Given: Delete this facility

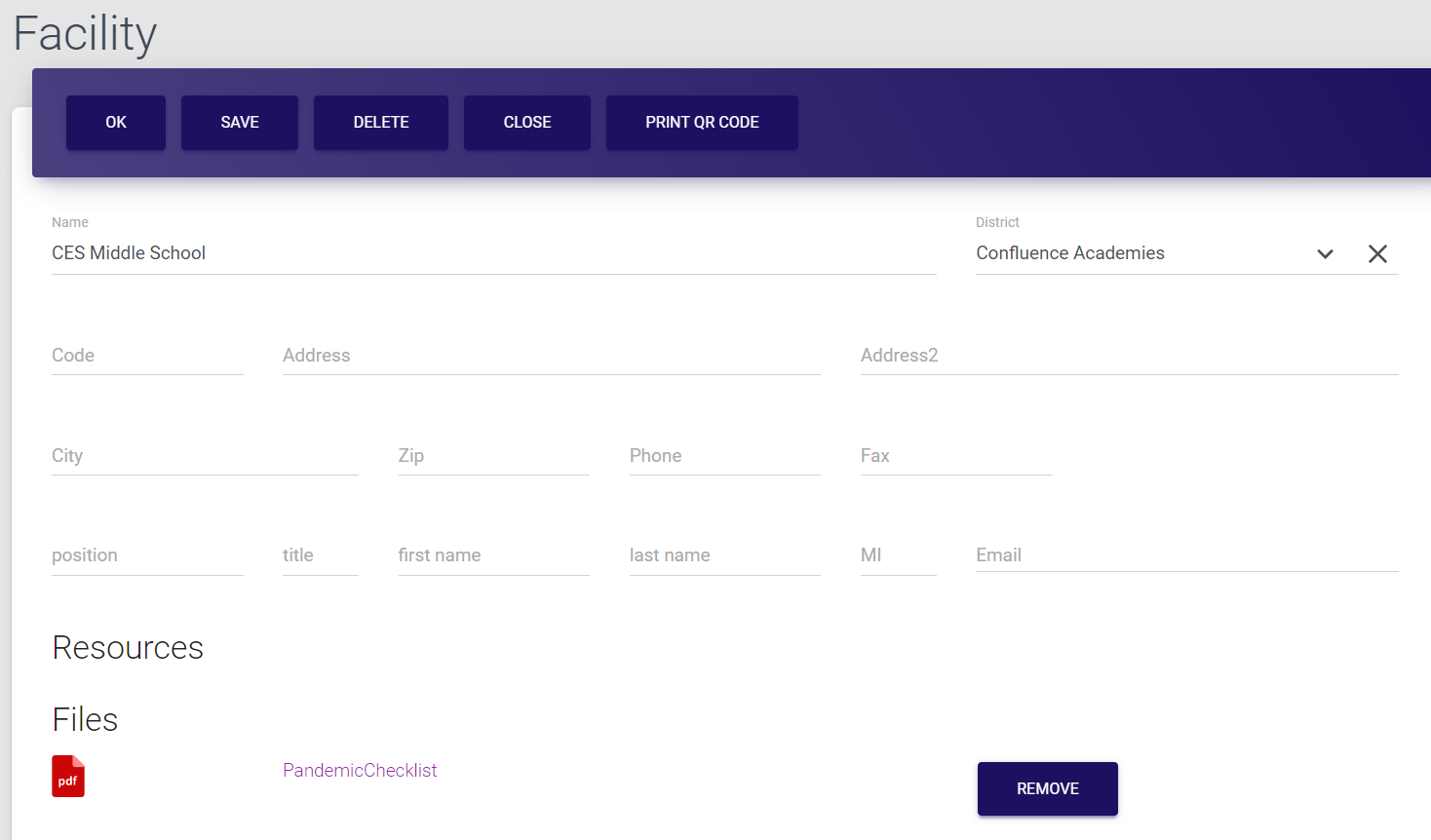Looking at the screenshot, I should coord(381,123).
